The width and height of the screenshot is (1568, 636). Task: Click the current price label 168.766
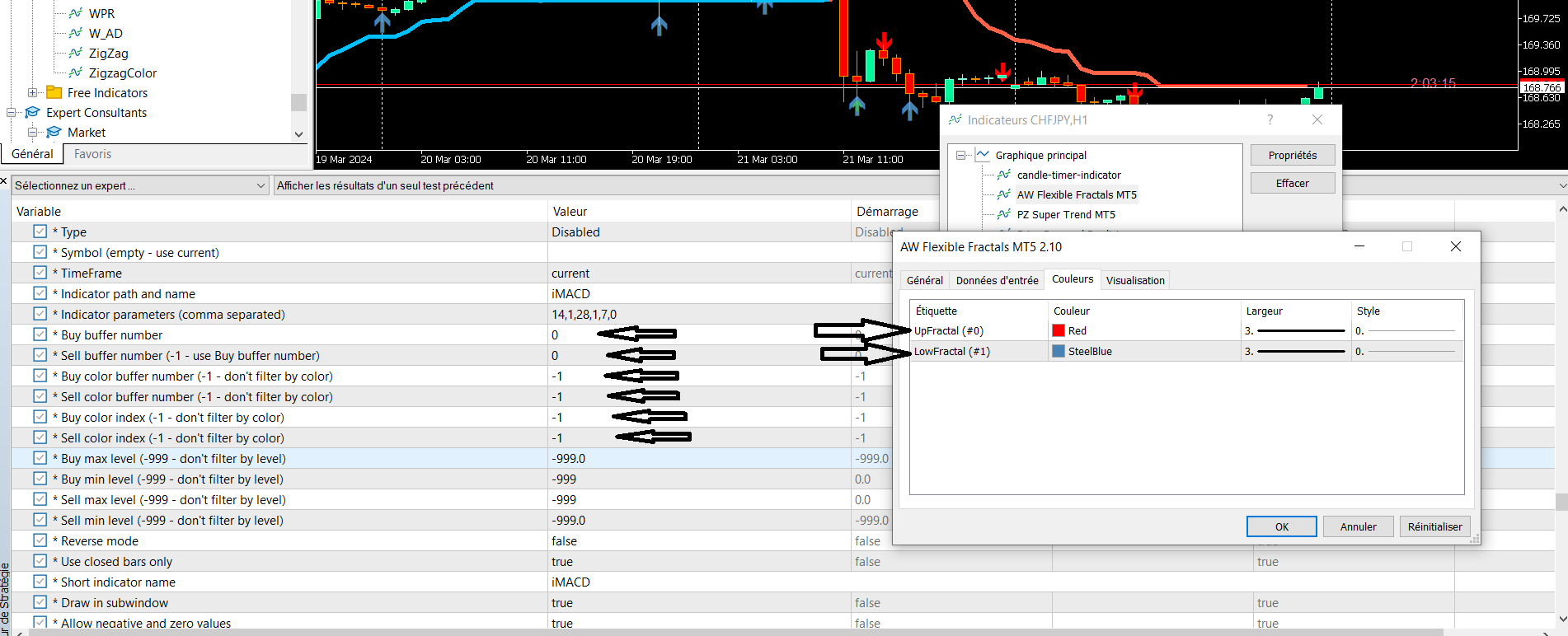(1541, 87)
